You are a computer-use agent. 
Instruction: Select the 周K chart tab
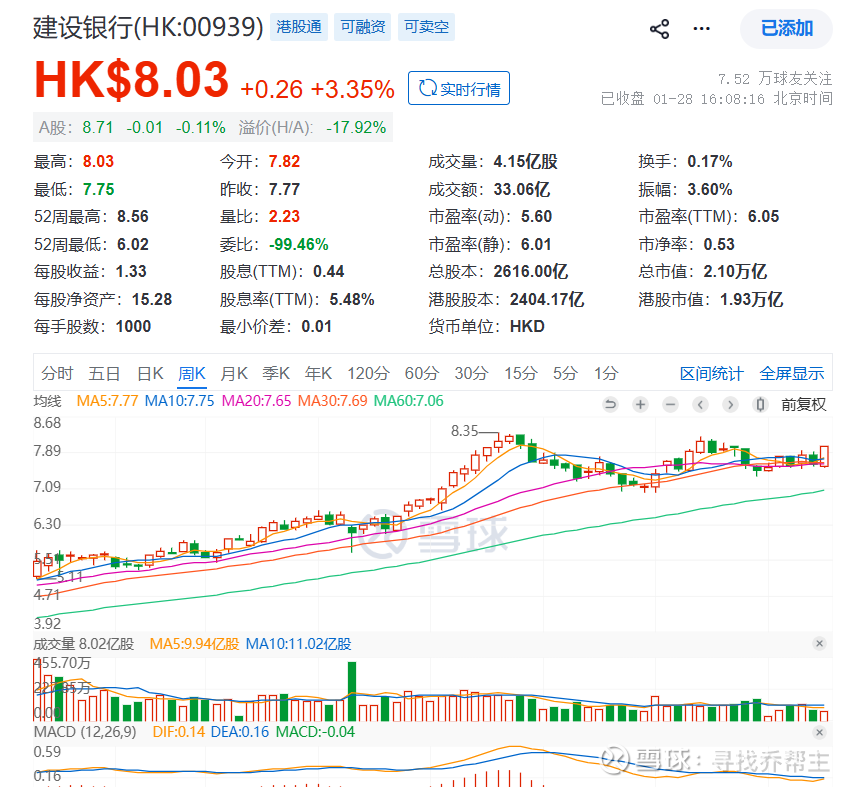coord(192,374)
